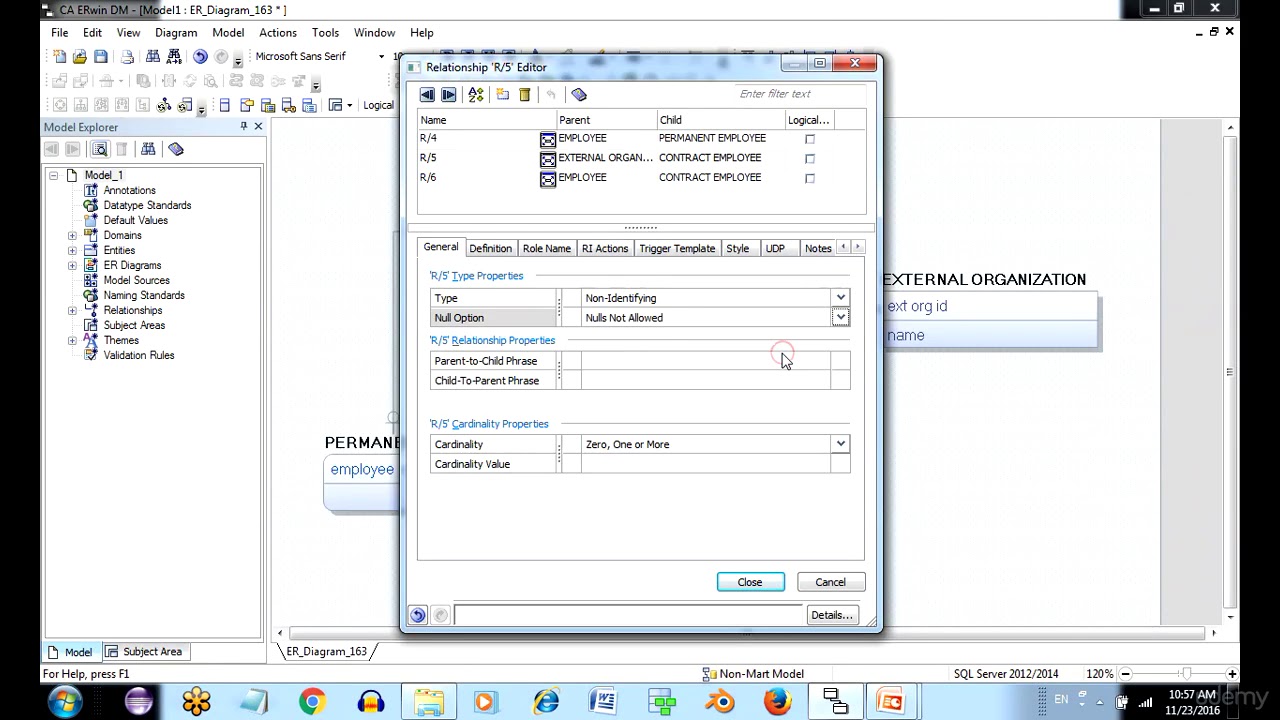Delete relationship using trash can icon
The height and width of the screenshot is (720, 1280).
[524, 94]
